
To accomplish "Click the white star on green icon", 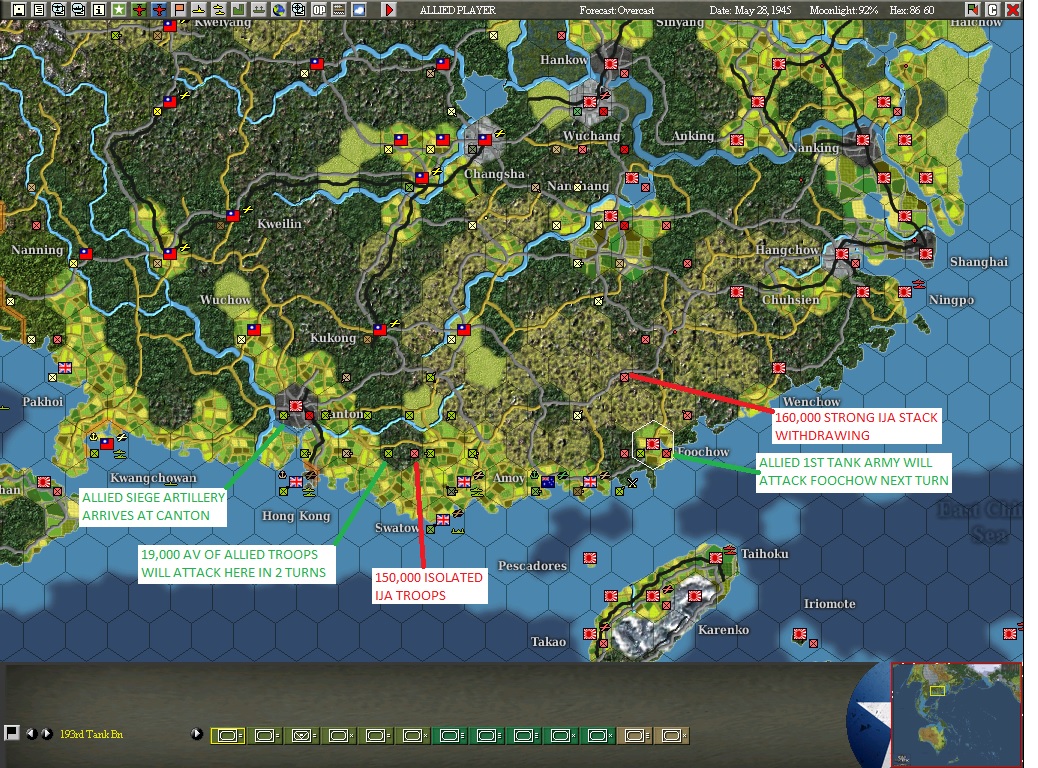I will [x=118, y=9].
